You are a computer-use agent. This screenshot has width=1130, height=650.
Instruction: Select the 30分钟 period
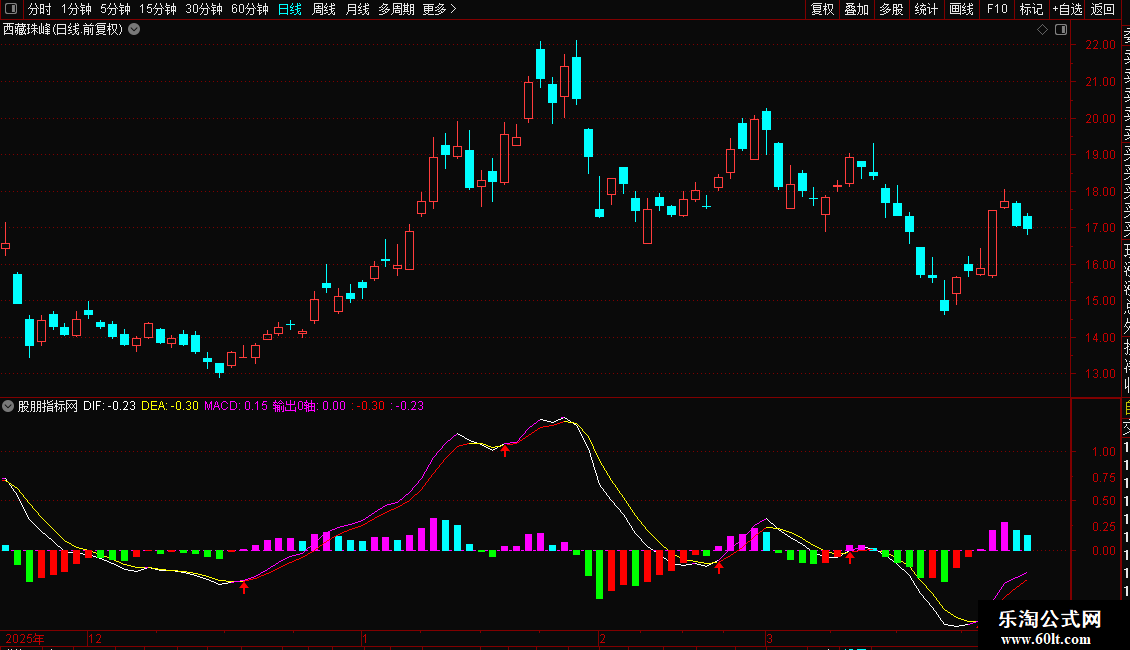point(203,9)
